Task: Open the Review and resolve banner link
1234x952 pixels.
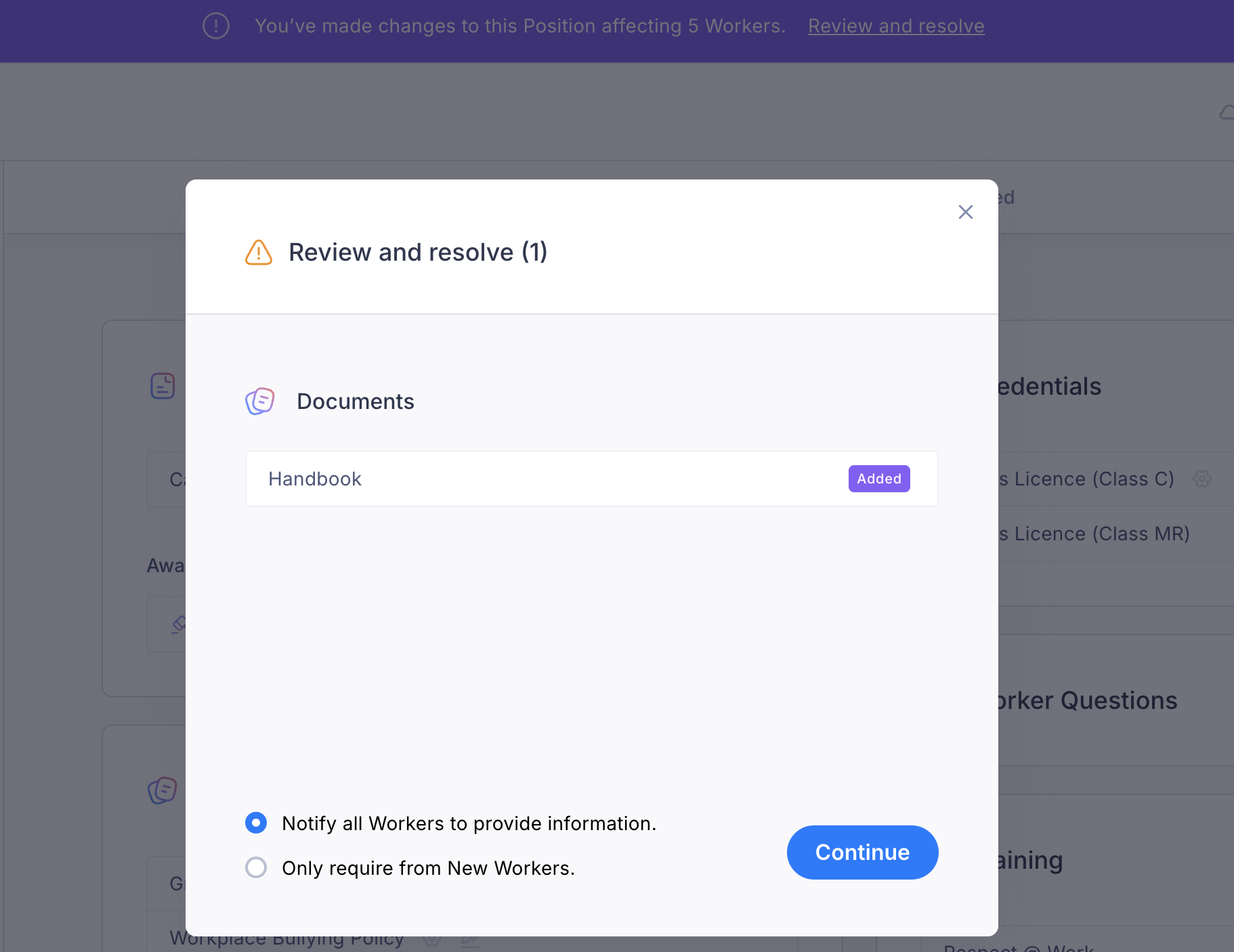Action: pyautogui.click(x=896, y=26)
